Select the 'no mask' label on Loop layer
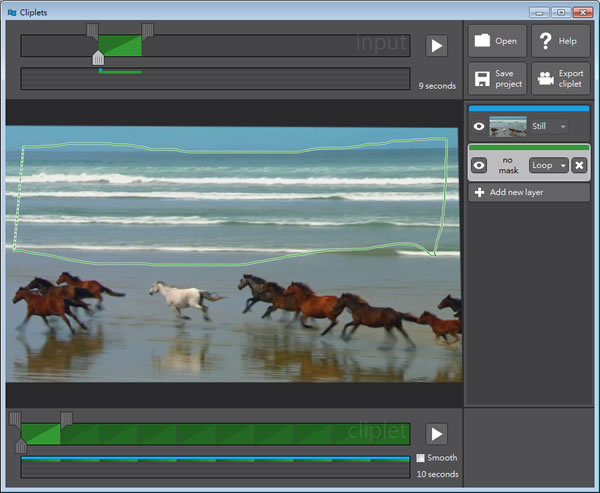 (x=509, y=165)
